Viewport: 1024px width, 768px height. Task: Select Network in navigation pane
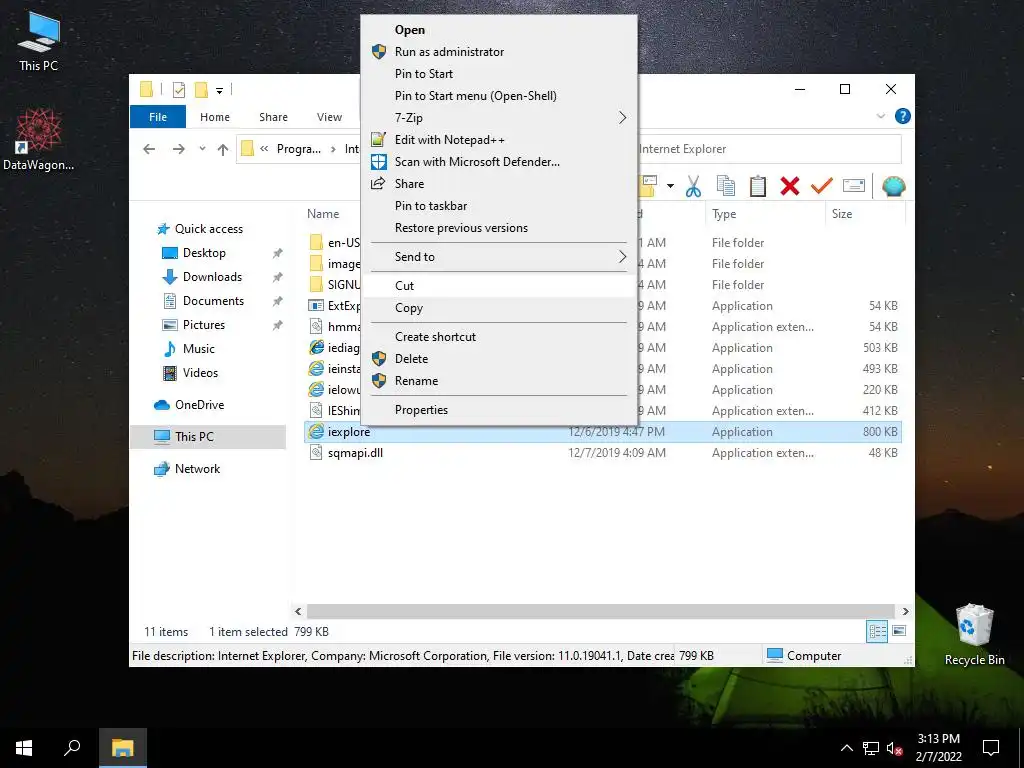[x=197, y=469]
